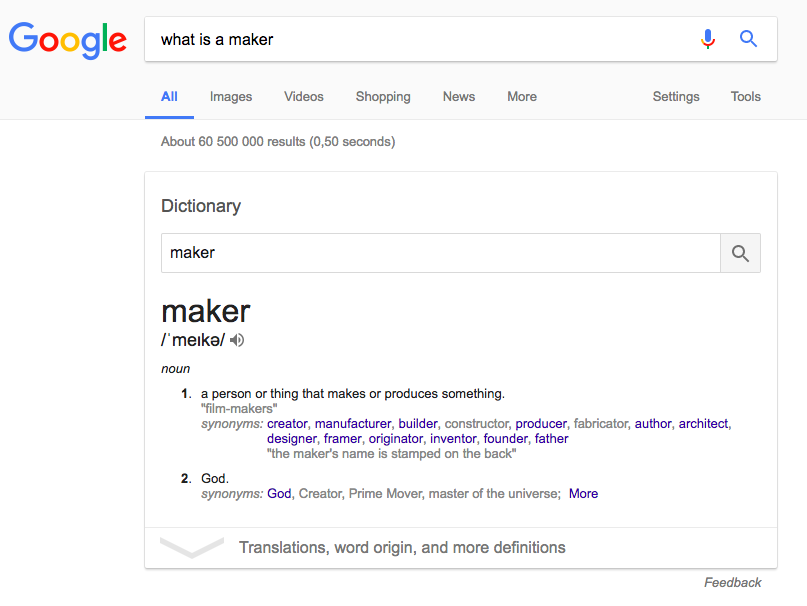The width and height of the screenshot is (807, 606).
Task: Open the Shopping tab
Action: (x=383, y=97)
